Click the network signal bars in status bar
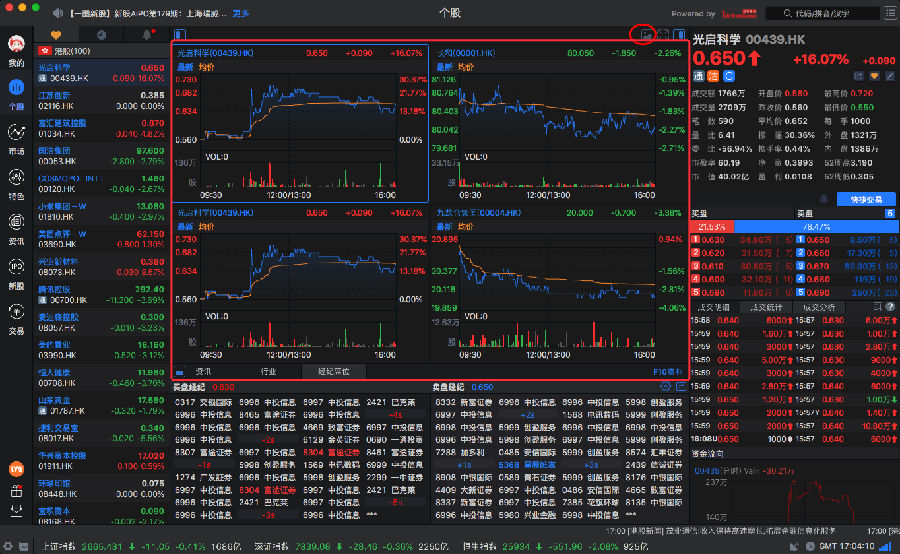The image size is (900, 554). pyautogui.click(x=886, y=546)
